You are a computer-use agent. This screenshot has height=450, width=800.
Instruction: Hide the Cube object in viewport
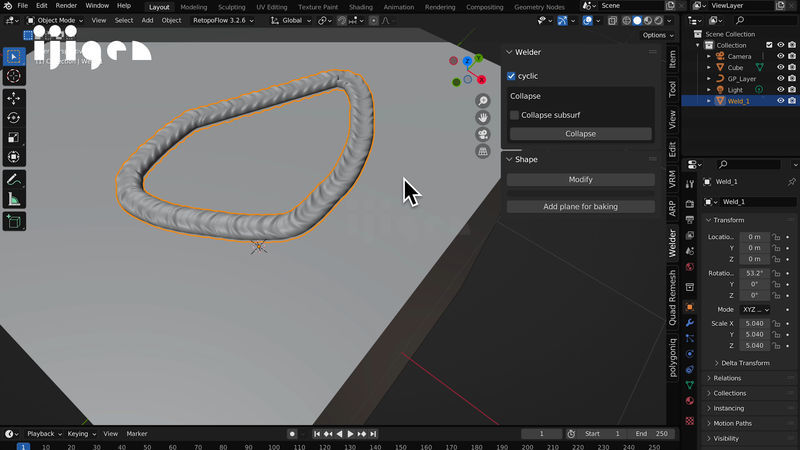pos(781,67)
